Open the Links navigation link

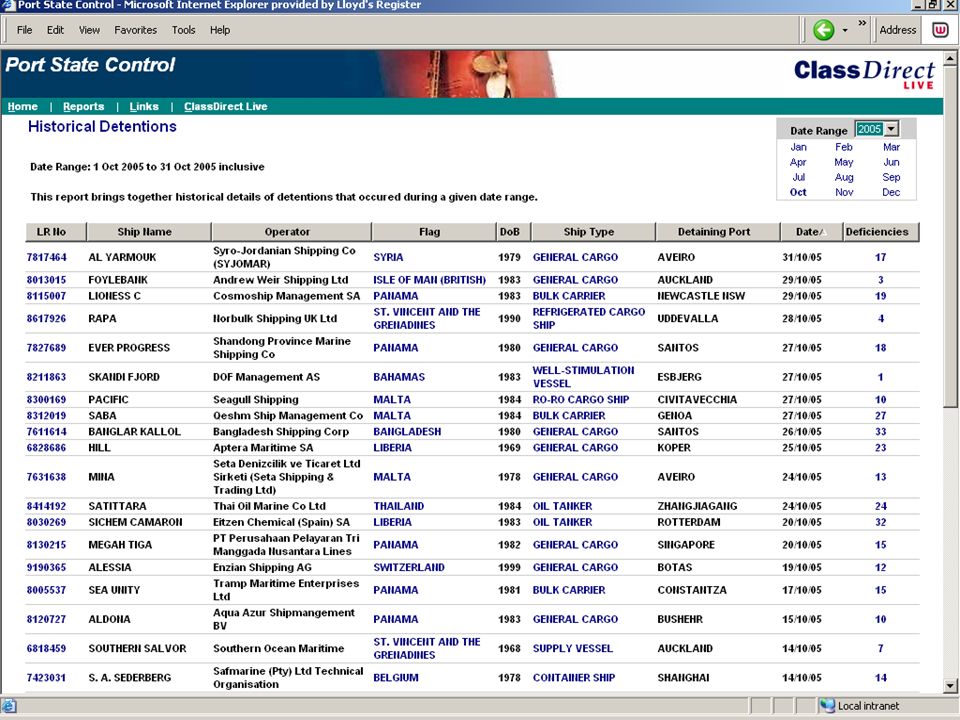tap(144, 107)
